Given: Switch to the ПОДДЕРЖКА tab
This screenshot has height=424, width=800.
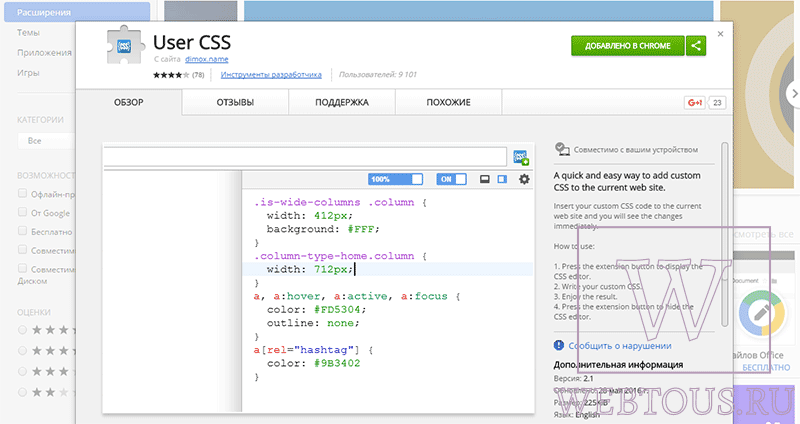Looking at the screenshot, I should click(342, 102).
